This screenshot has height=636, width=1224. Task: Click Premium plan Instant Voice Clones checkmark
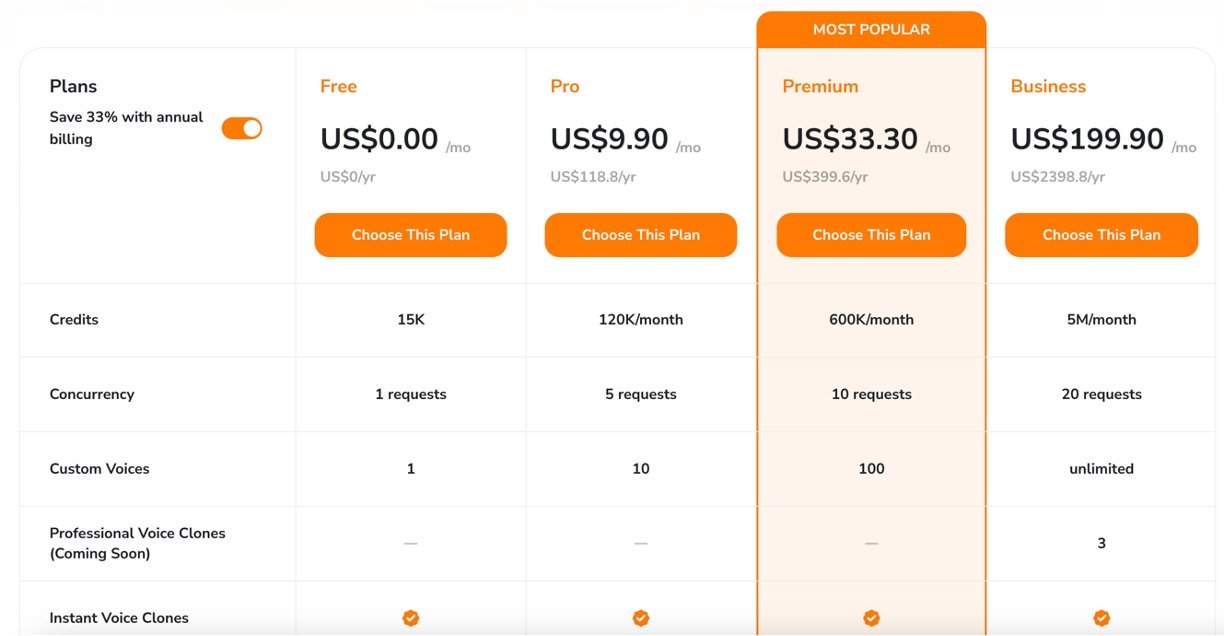point(871,618)
